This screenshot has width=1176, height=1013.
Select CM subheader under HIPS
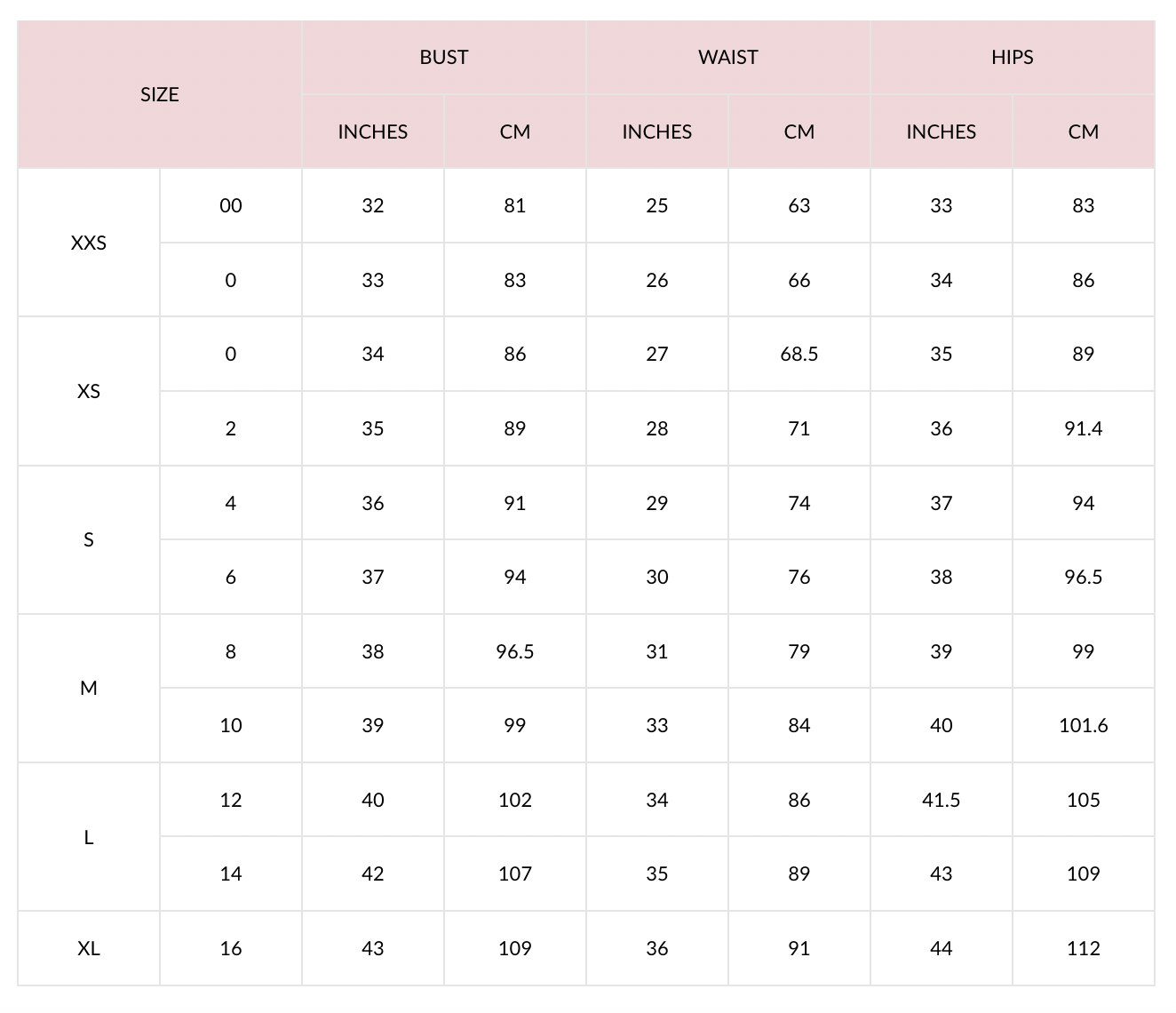[x=1083, y=132]
